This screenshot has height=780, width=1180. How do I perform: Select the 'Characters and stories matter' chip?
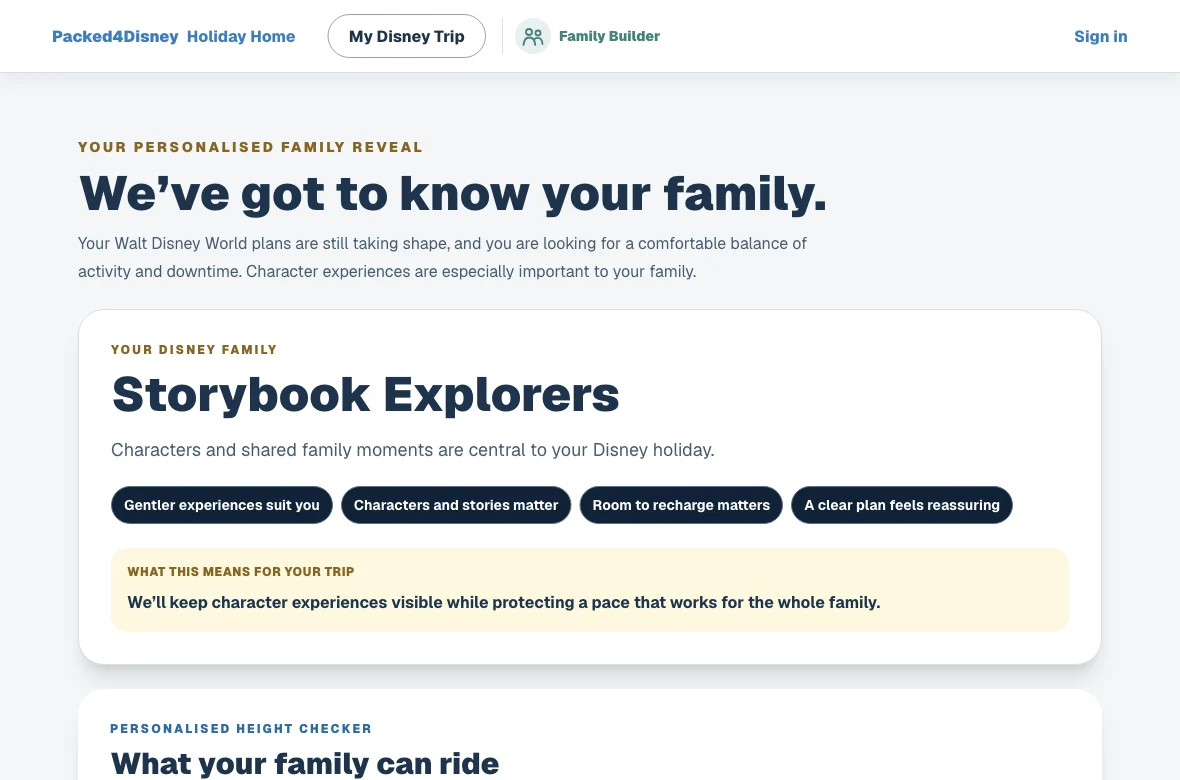click(456, 505)
